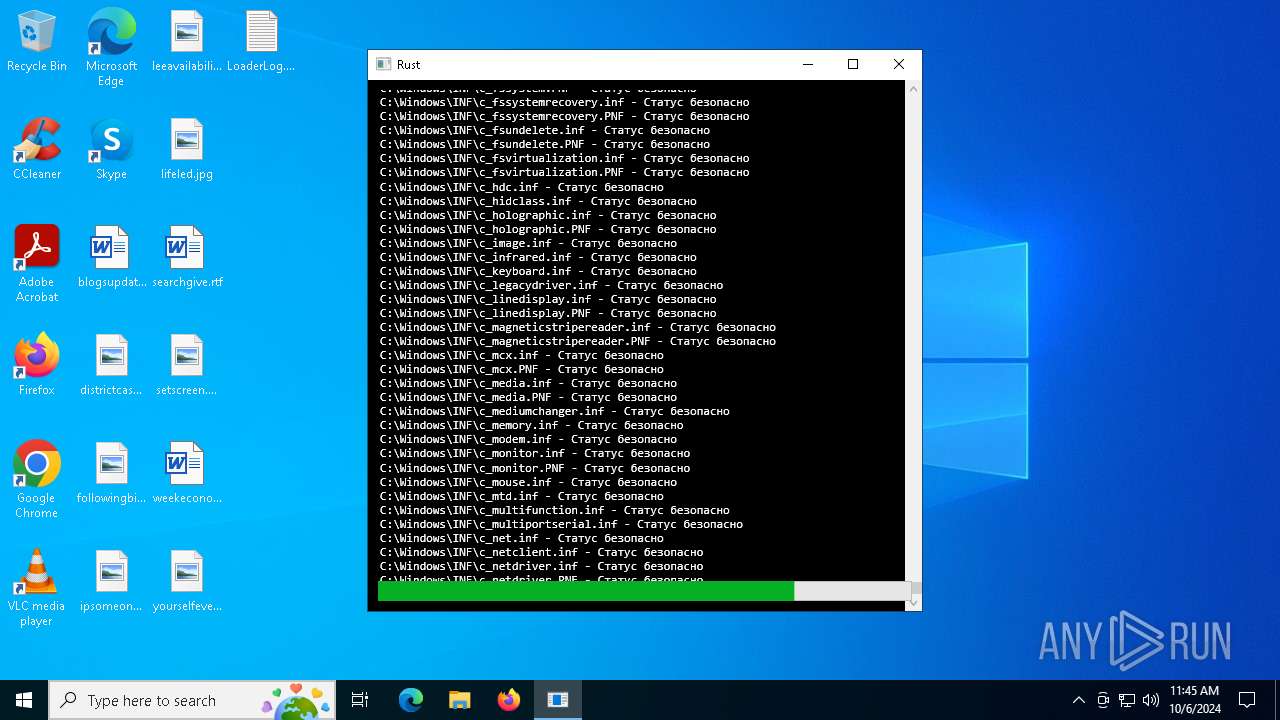This screenshot has height=720, width=1280.
Task: Switch to the Rust app taskbar button
Action: click(557, 700)
